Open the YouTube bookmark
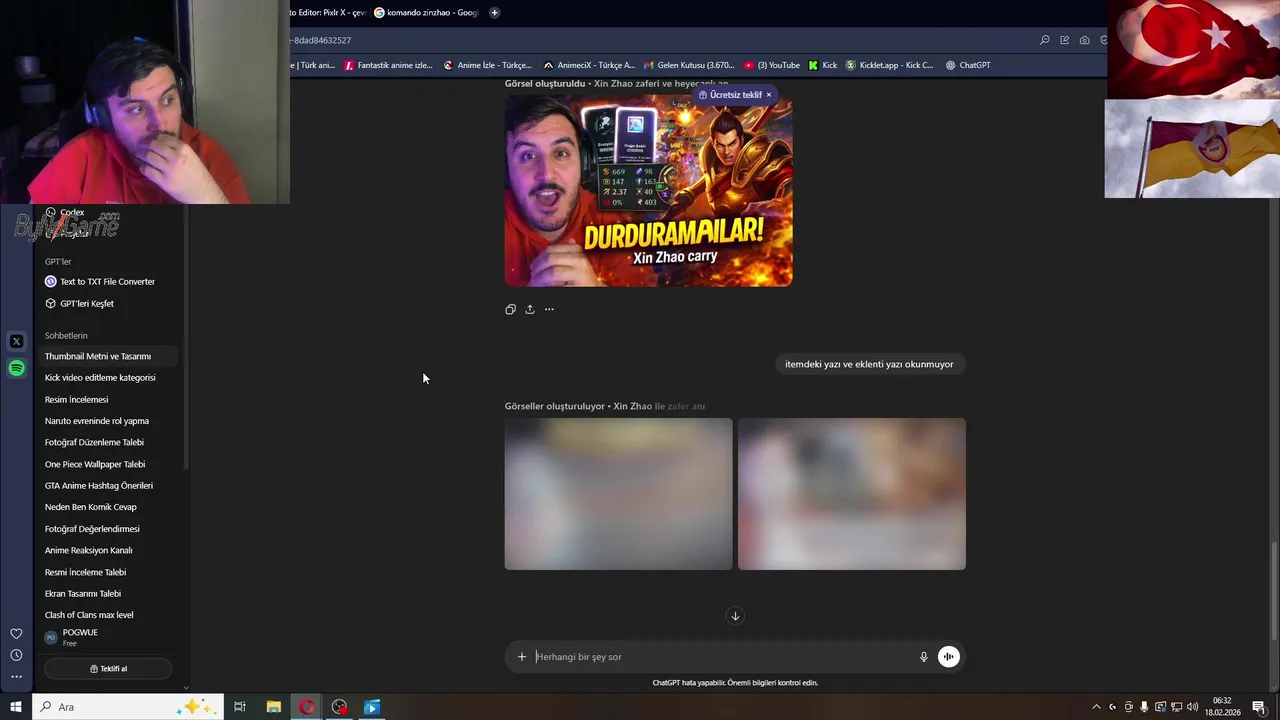This screenshot has height=720, width=1280. point(772,65)
